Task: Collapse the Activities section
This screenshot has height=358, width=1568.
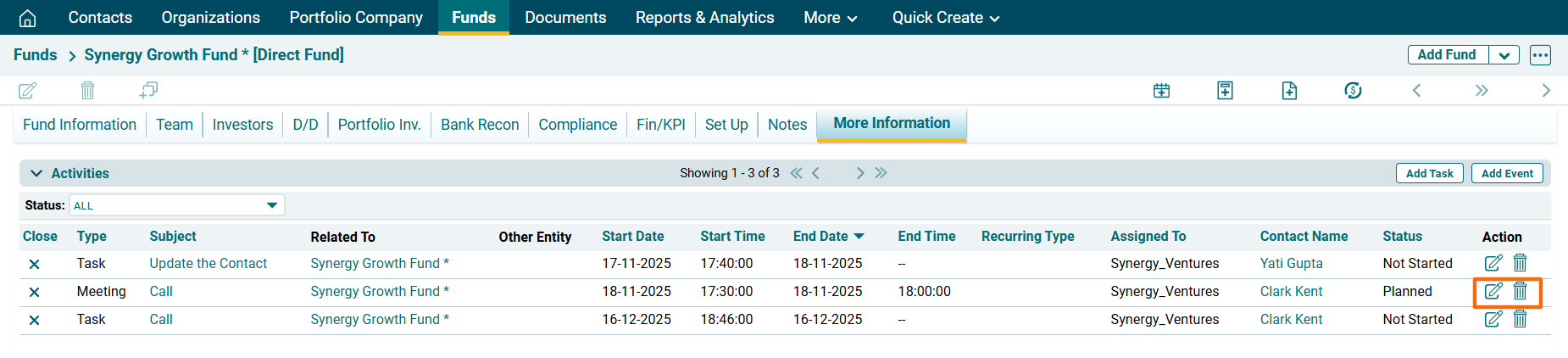Action: click(36, 173)
